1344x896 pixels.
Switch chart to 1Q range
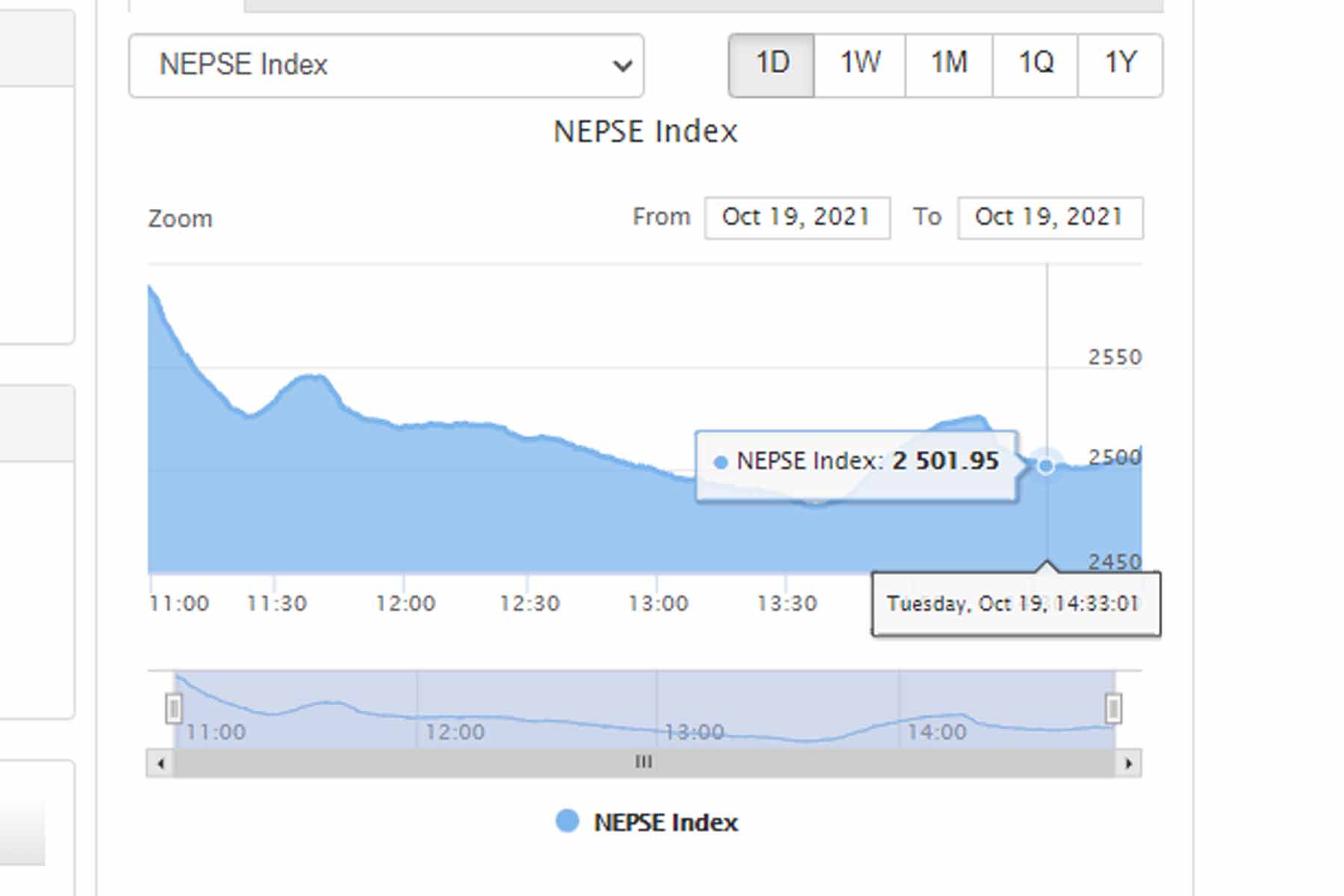click(x=1035, y=65)
